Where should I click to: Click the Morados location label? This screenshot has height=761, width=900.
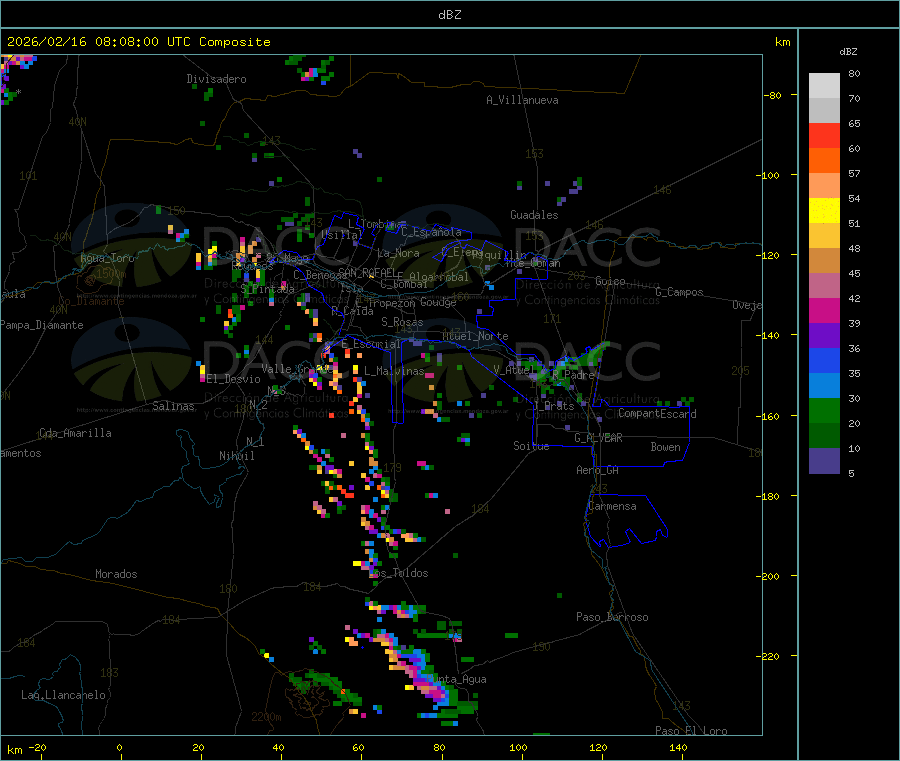(117, 574)
